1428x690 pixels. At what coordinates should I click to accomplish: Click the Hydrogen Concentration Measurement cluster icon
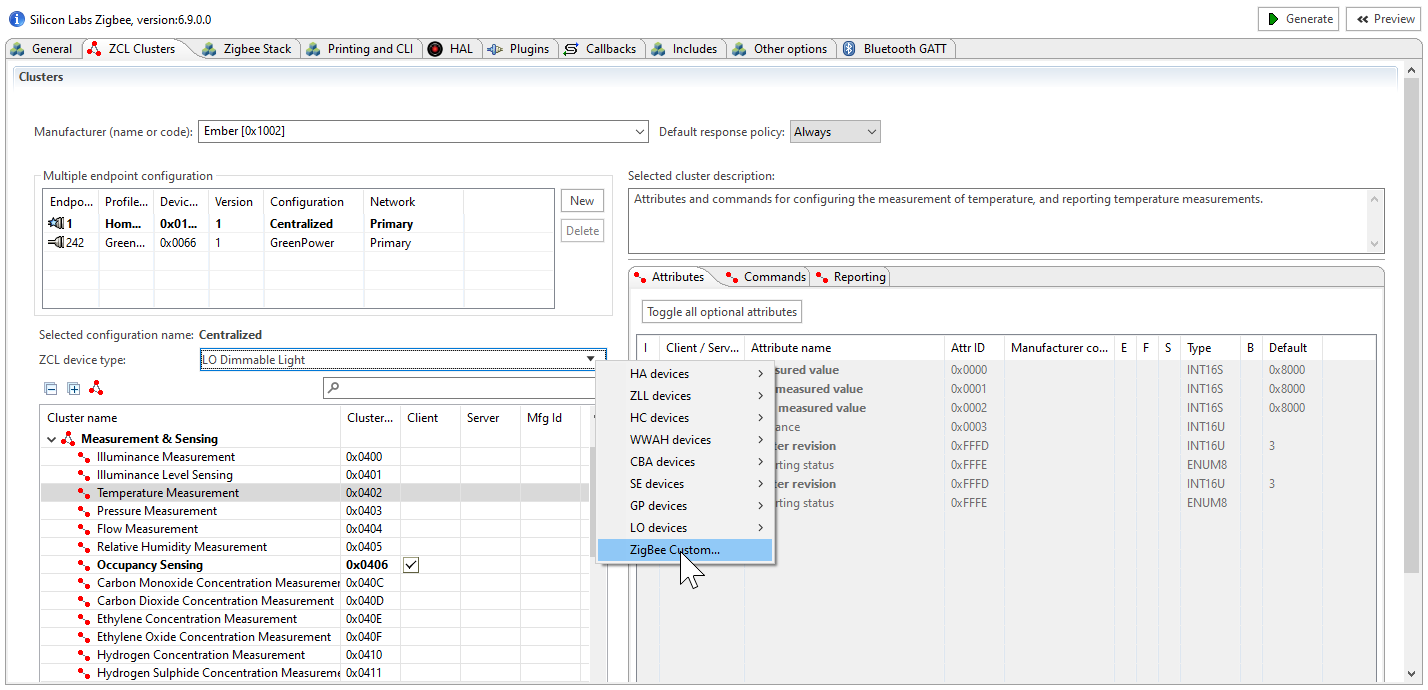(x=86, y=655)
